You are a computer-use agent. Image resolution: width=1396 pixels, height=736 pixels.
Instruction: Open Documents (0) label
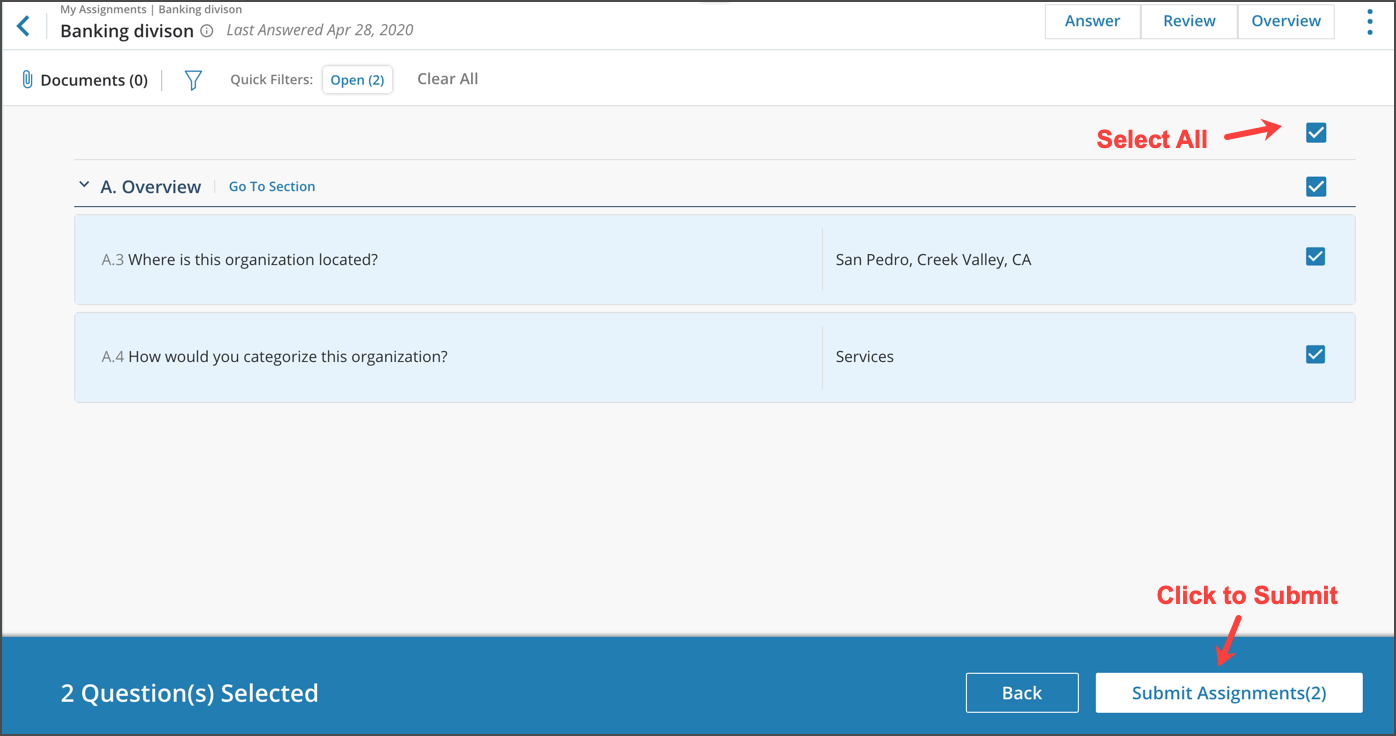click(x=94, y=80)
